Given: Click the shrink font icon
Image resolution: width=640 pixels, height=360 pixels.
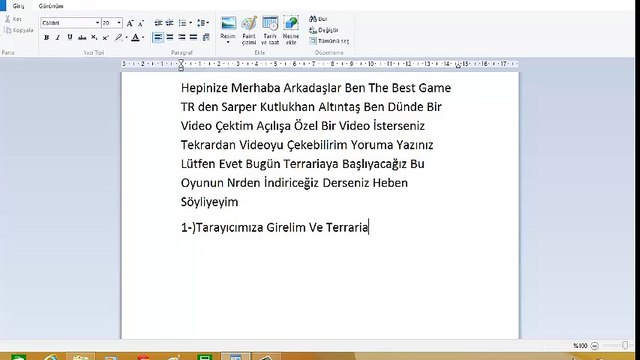Looking at the screenshot, I should (141, 23).
